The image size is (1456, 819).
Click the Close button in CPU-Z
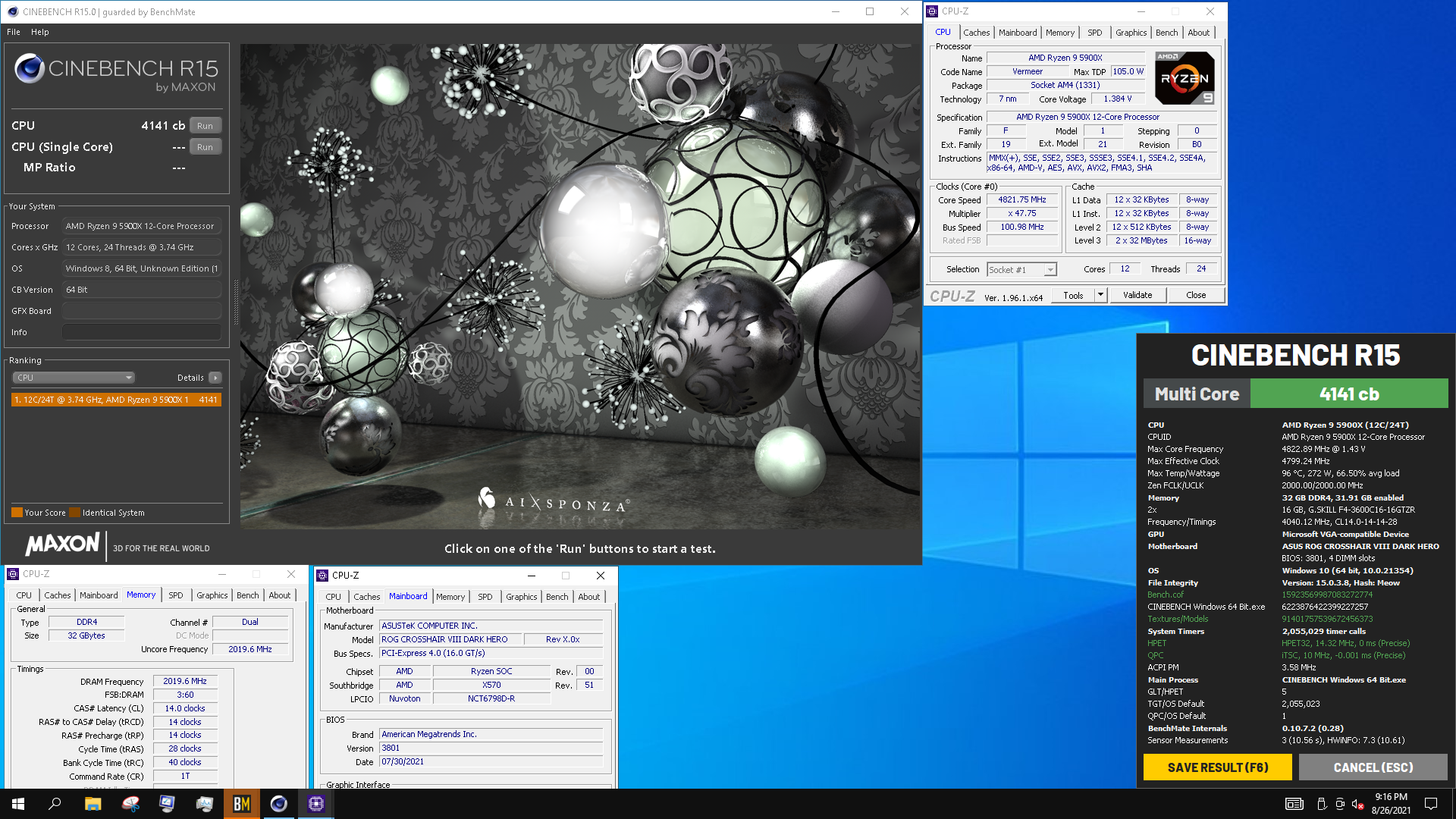click(x=1196, y=295)
